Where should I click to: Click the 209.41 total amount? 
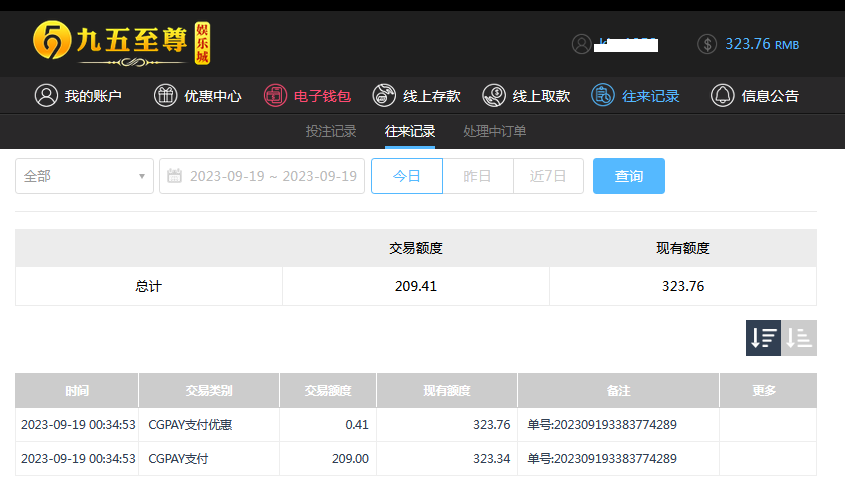415,287
